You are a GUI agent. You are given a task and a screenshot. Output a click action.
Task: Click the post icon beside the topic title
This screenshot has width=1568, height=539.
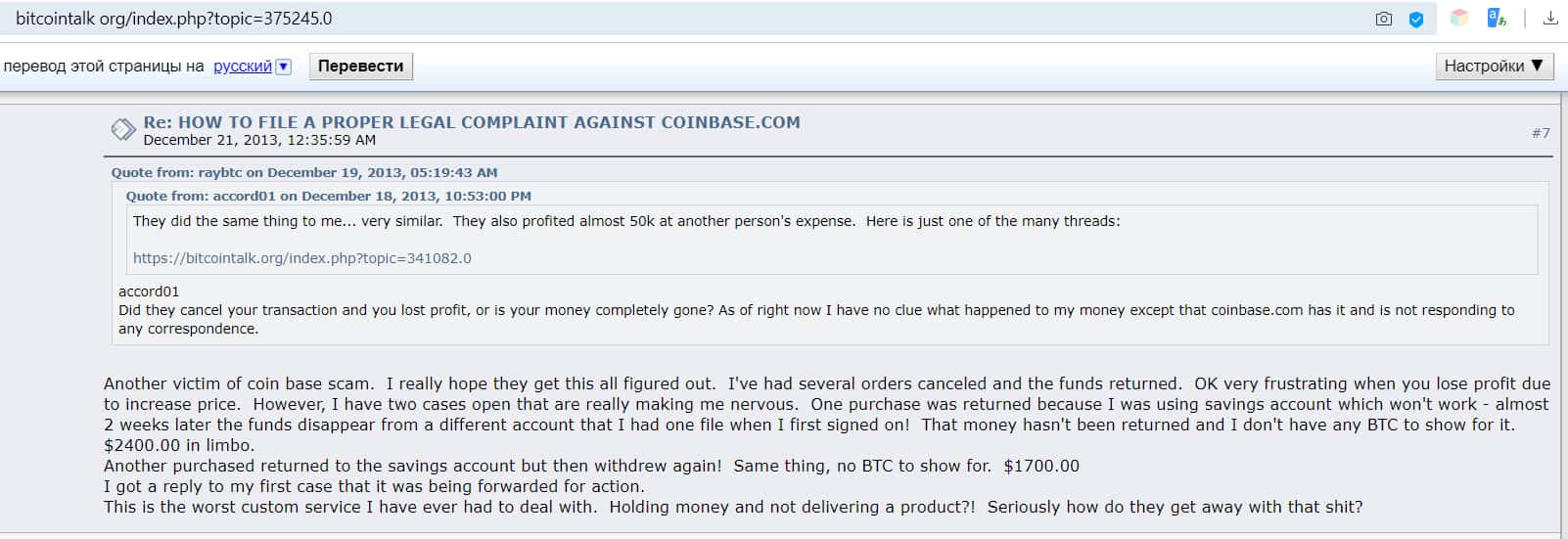click(x=123, y=129)
